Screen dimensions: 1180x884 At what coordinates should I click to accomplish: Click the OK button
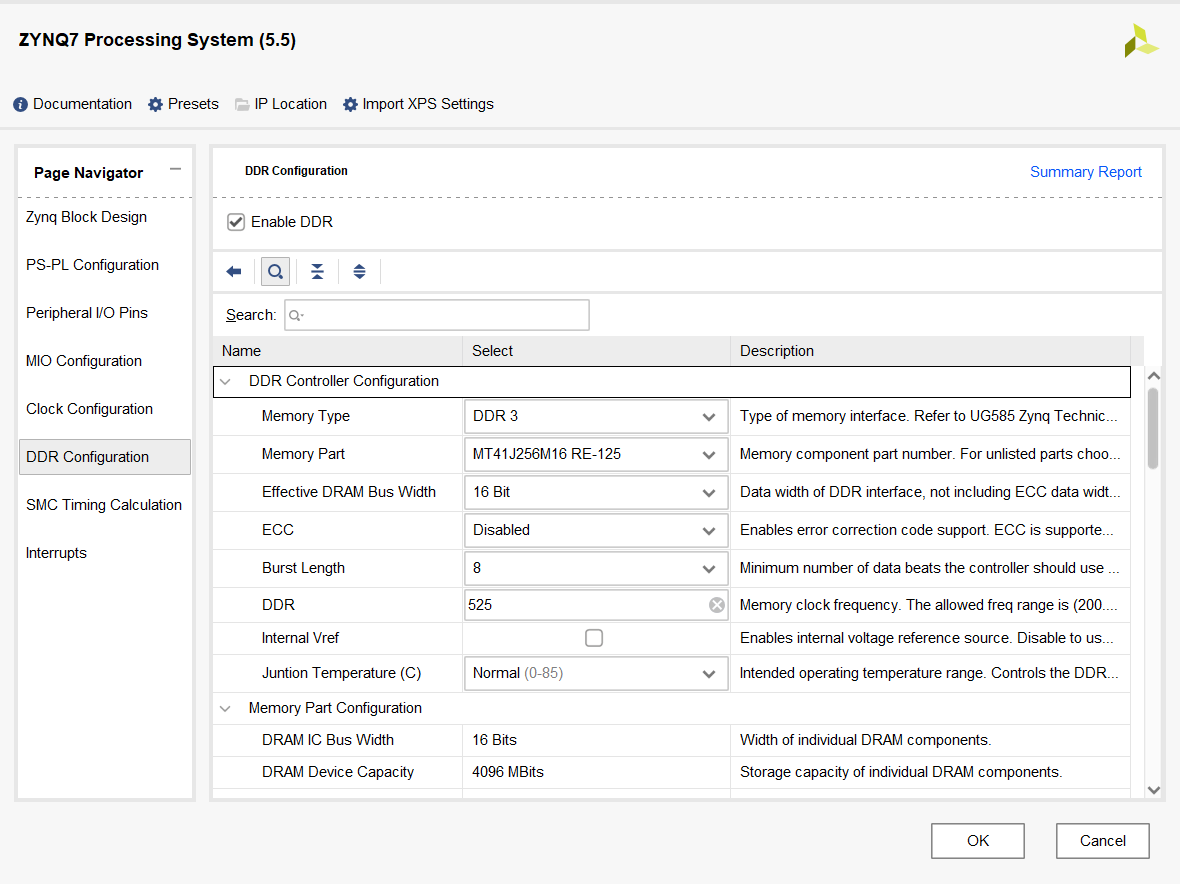click(977, 841)
